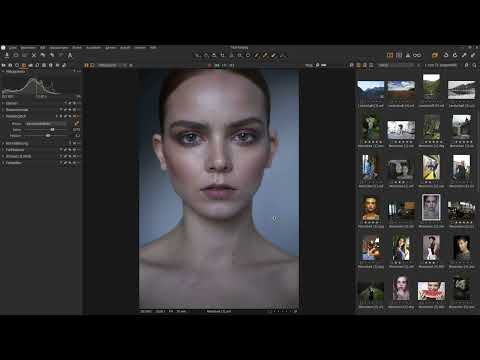Toggle the grid overlay icon in the top right toolbar
This screenshot has height=360, width=480.
399,55
